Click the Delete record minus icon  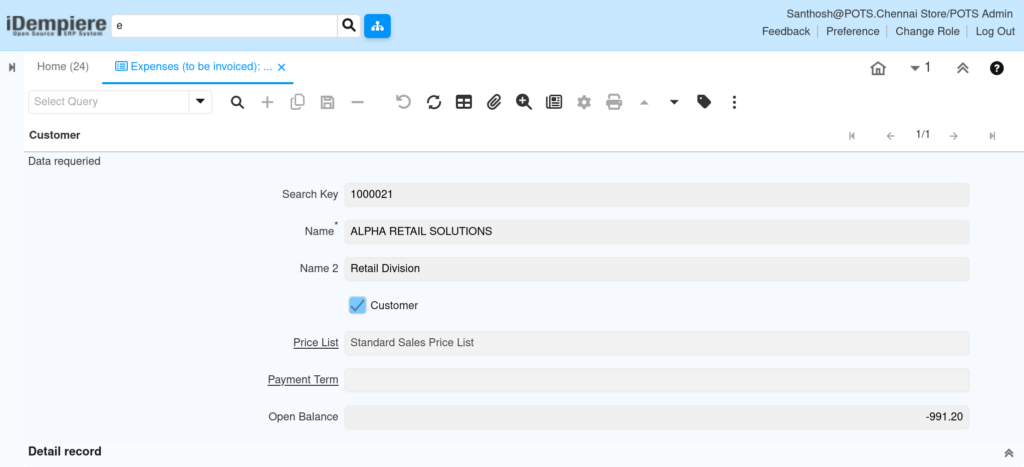(x=357, y=102)
